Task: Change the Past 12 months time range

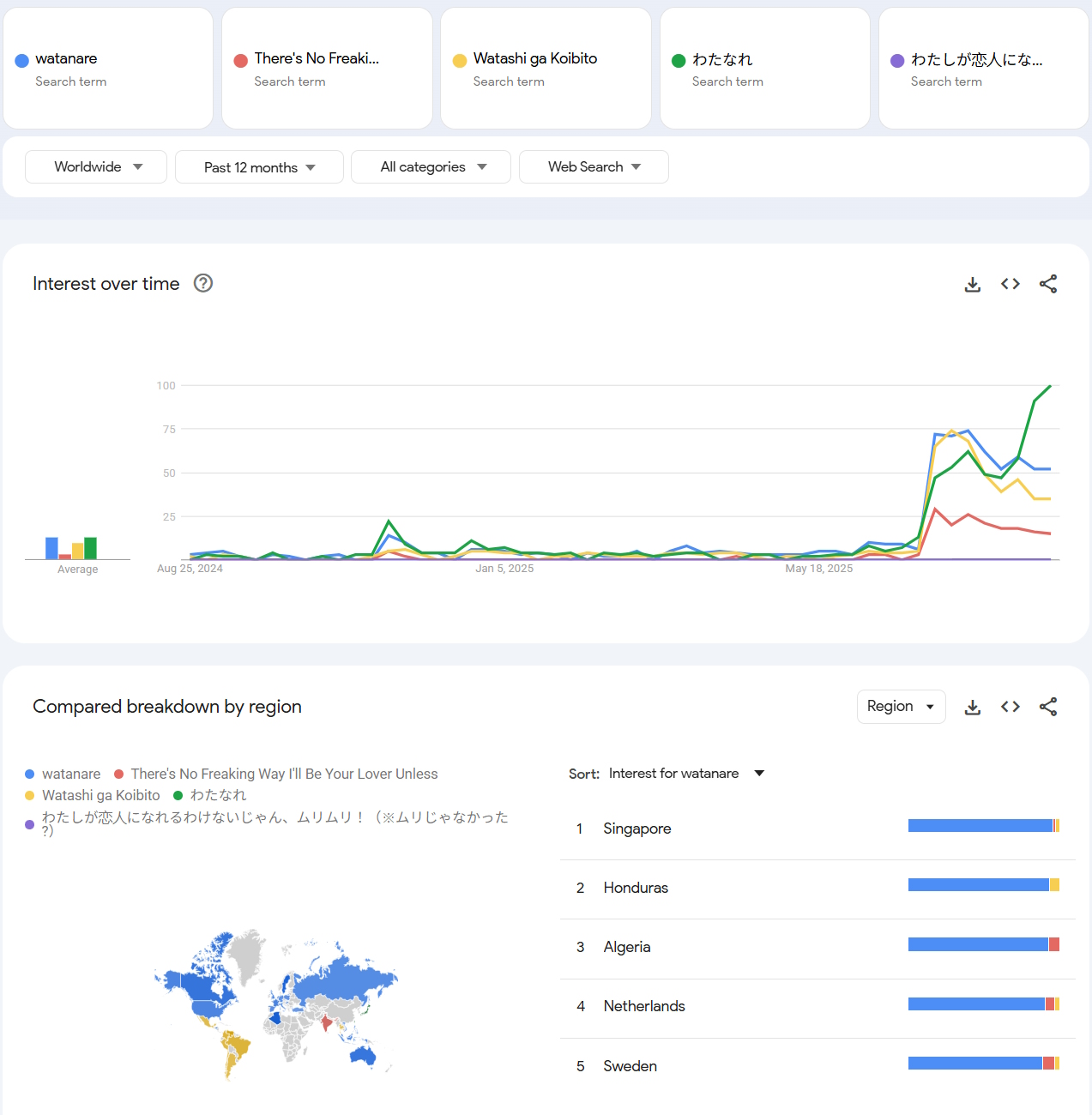Action: pos(259,167)
